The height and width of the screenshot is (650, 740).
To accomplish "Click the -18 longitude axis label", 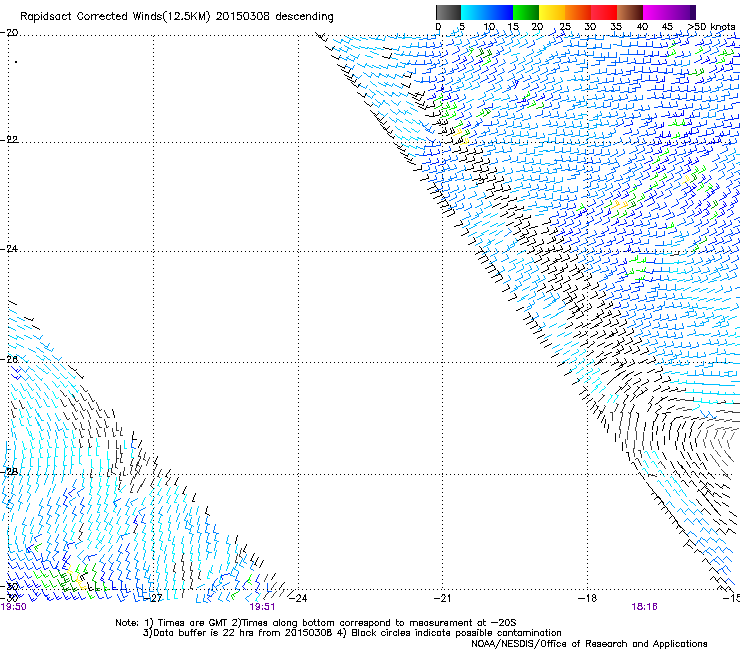I will (588, 598).
